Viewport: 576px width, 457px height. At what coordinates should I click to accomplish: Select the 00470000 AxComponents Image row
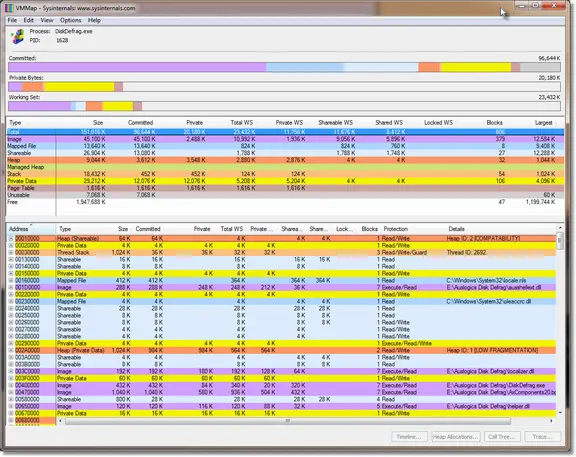(281, 392)
